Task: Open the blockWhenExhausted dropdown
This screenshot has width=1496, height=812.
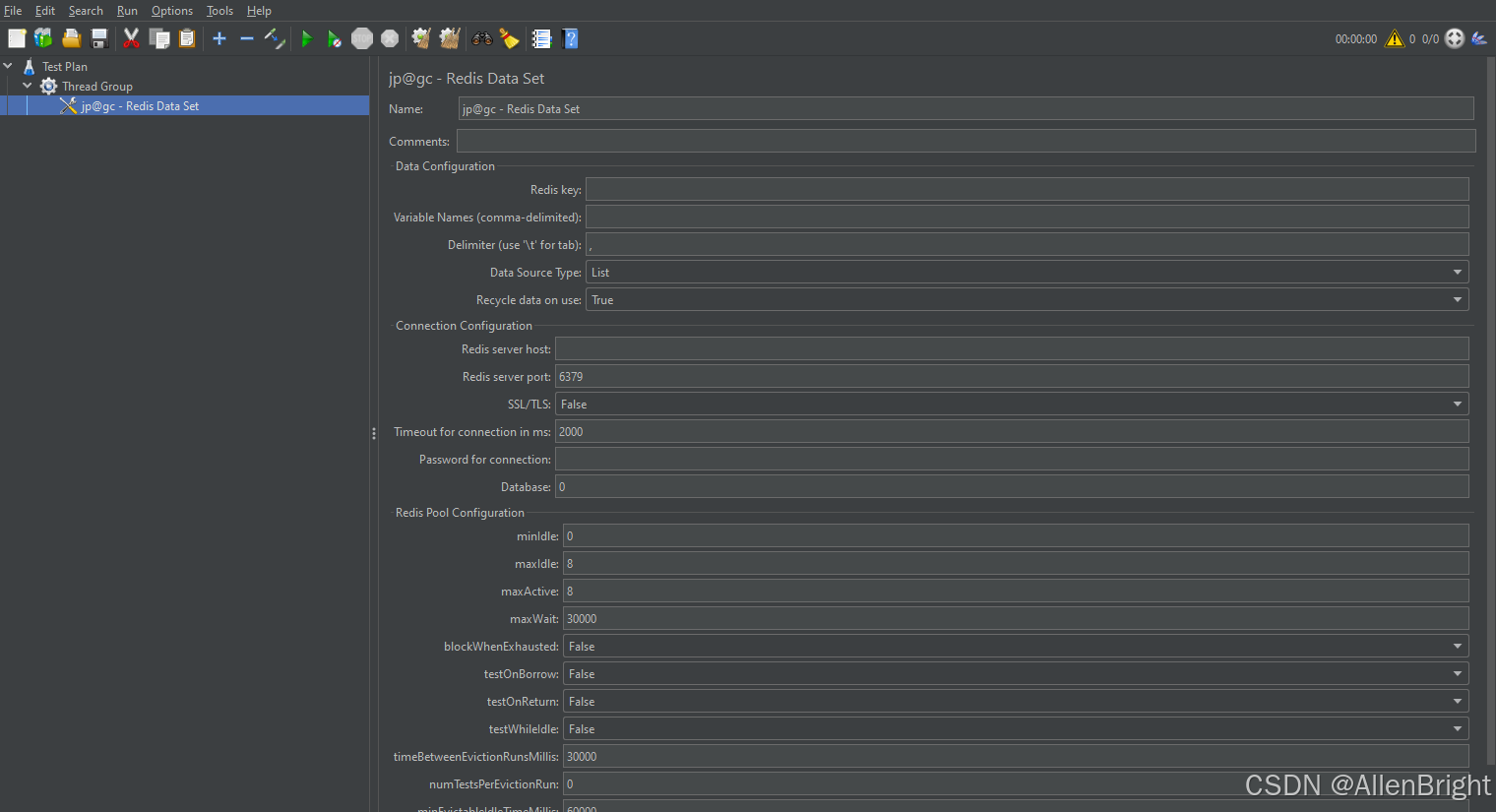Action: 1016,647
